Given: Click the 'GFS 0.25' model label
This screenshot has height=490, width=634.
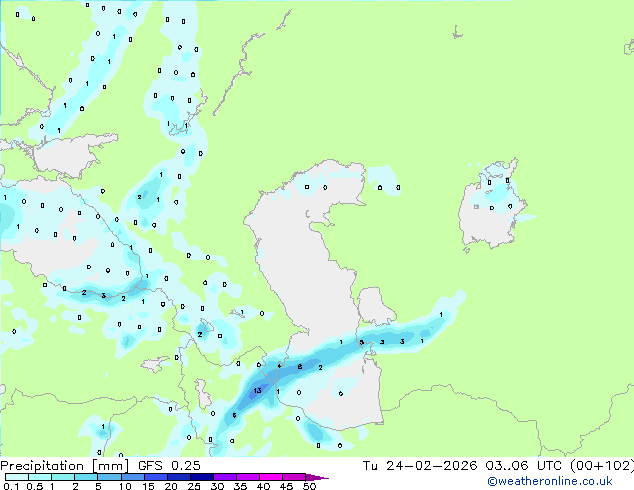Looking at the screenshot, I should (x=169, y=466).
